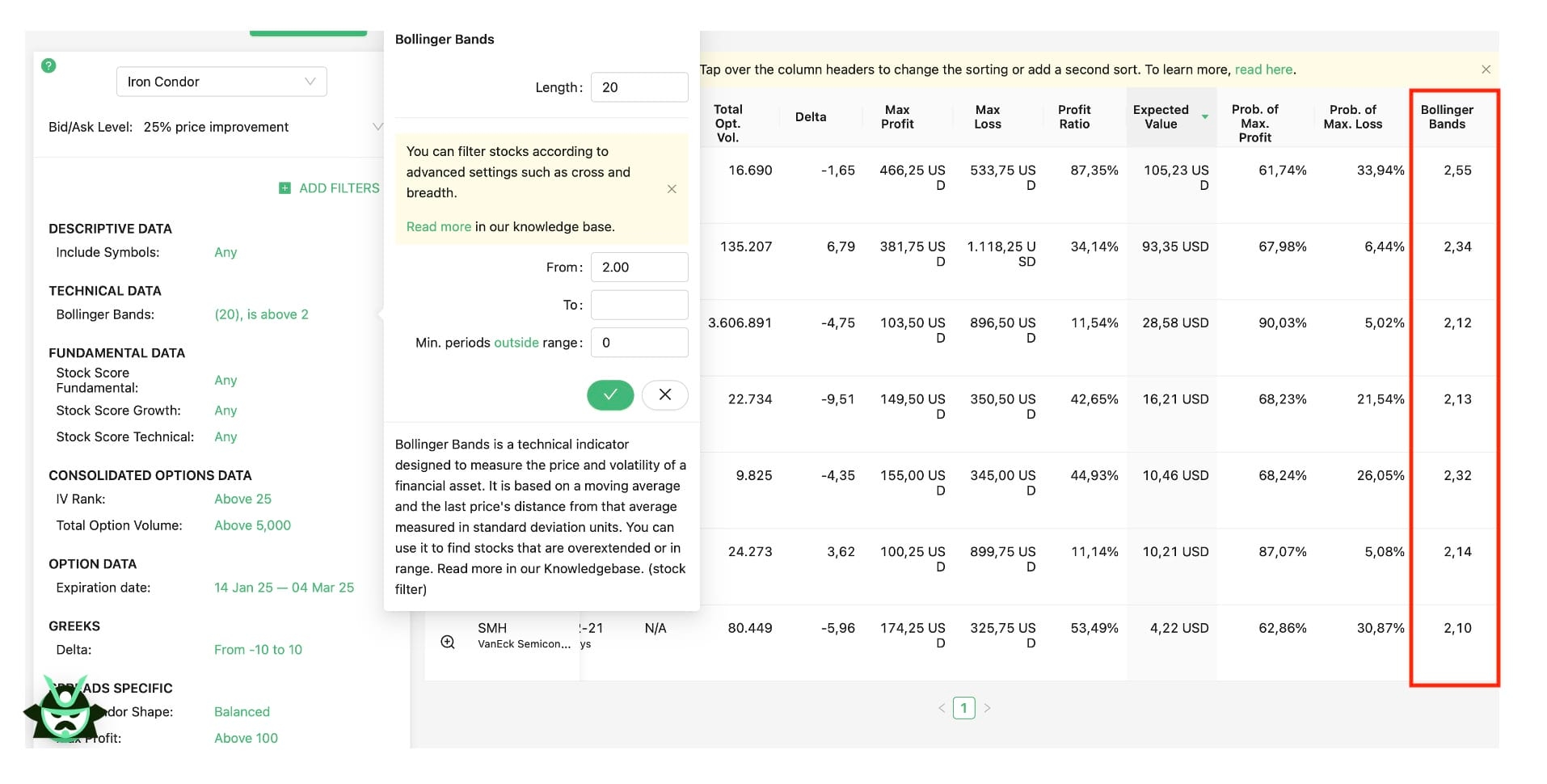This screenshot has width=1547, height=784.
Task: Close the sorting hint banner
Action: pos(1486,70)
